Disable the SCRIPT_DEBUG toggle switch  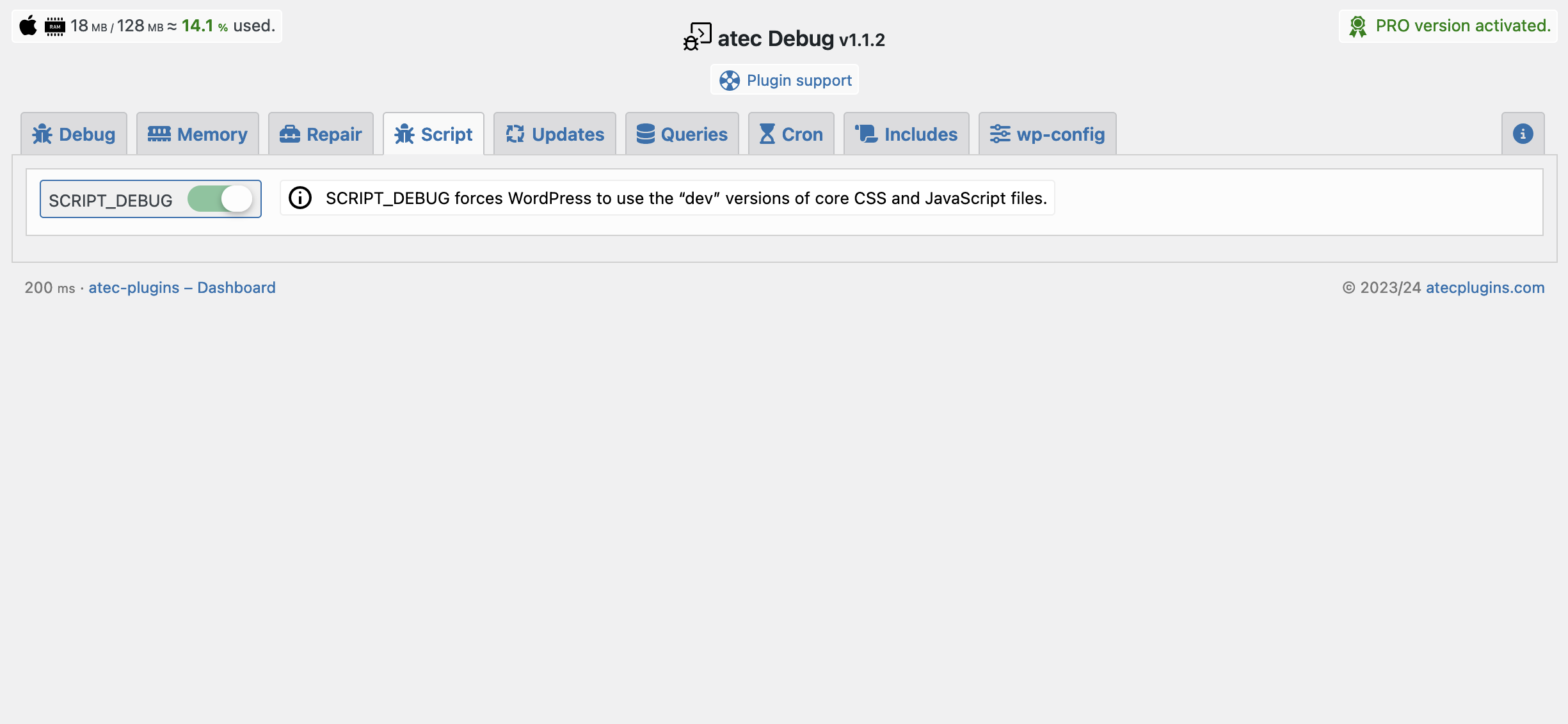pos(220,199)
